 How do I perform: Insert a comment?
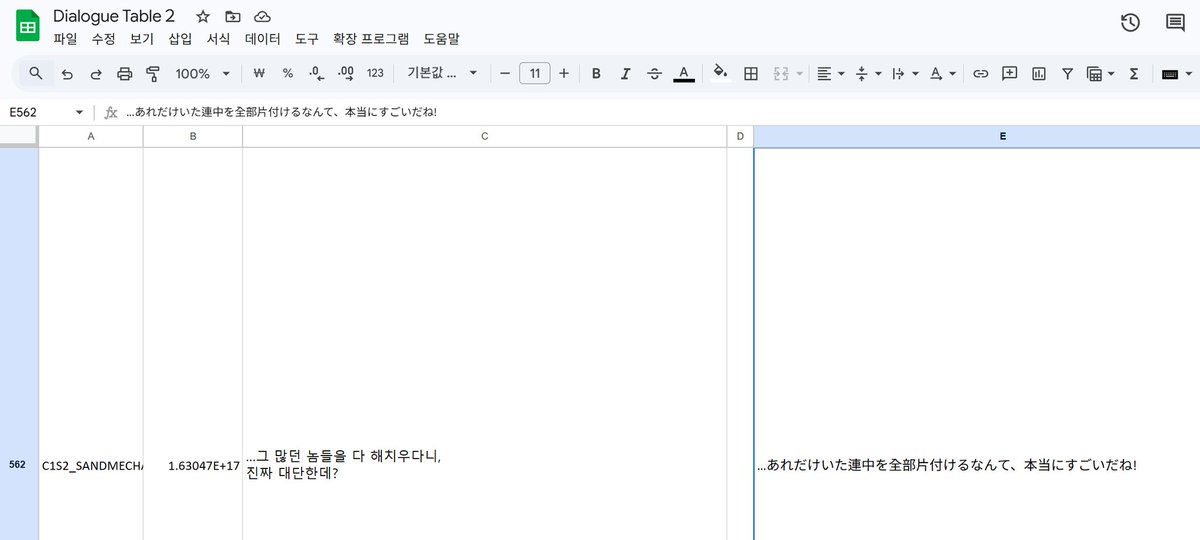click(1009, 73)
